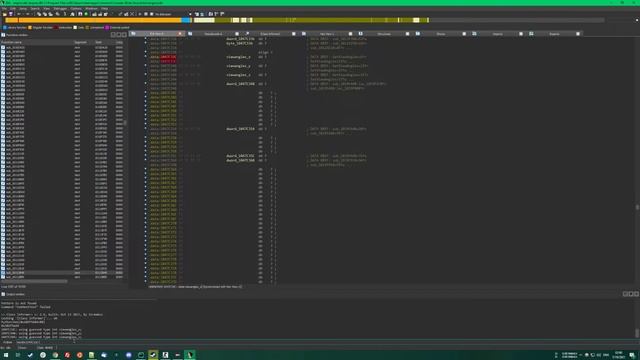Click the Python interpreter selector button
Screen dimensions: 640x360
click(x=7, y=342)
